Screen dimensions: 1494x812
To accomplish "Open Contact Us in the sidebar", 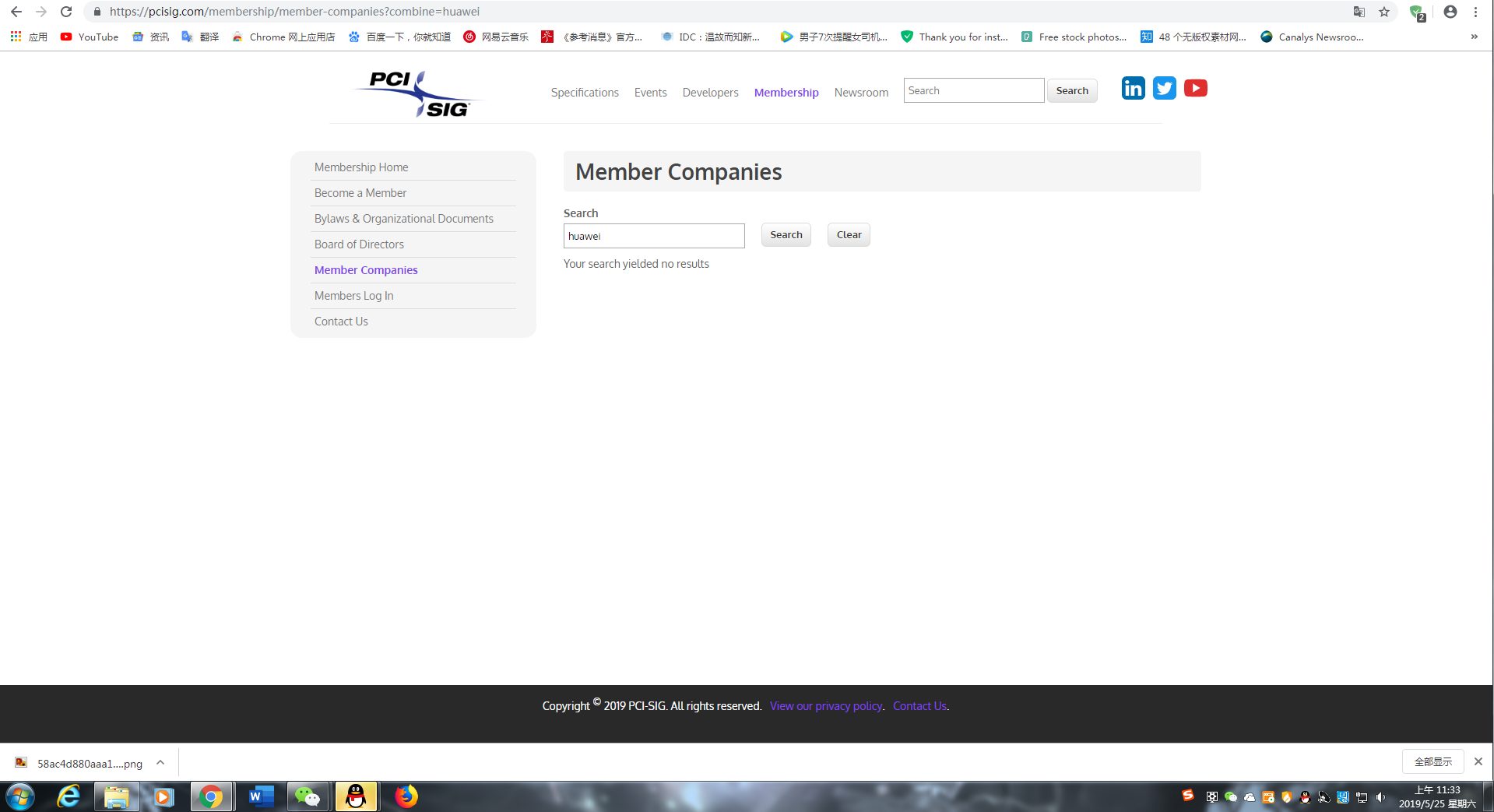I will (x=341, y=322).
